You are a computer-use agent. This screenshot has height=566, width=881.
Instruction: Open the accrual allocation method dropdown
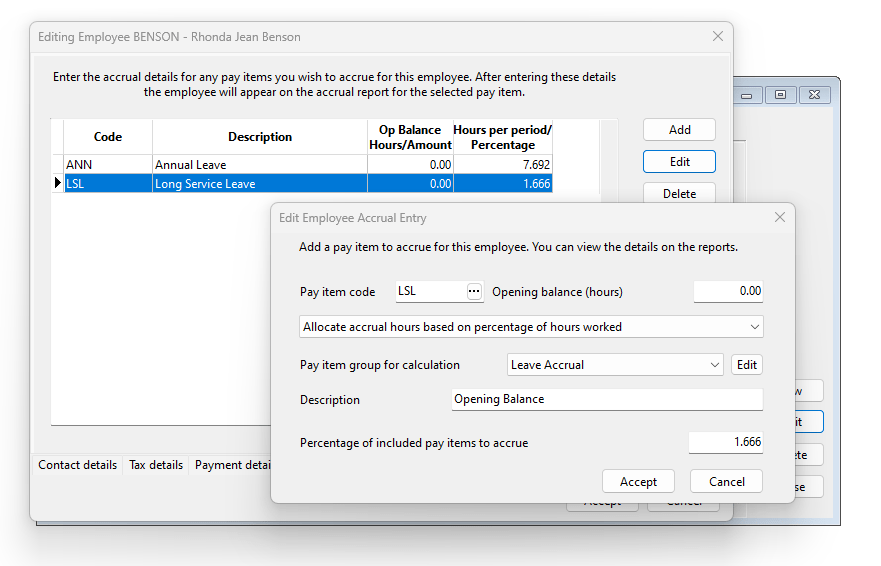(531, 327)
